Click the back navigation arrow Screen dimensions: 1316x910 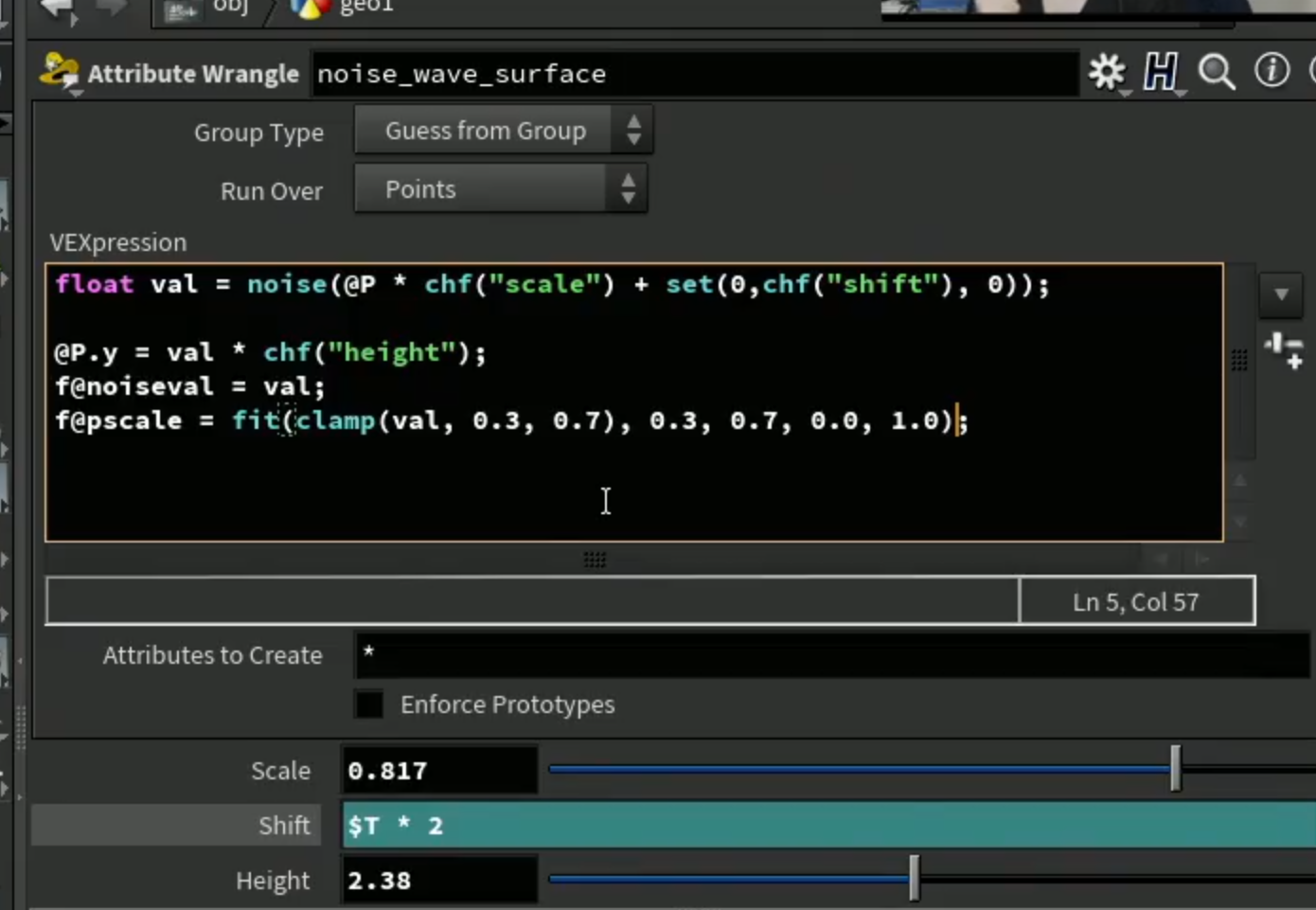[57, 9]
